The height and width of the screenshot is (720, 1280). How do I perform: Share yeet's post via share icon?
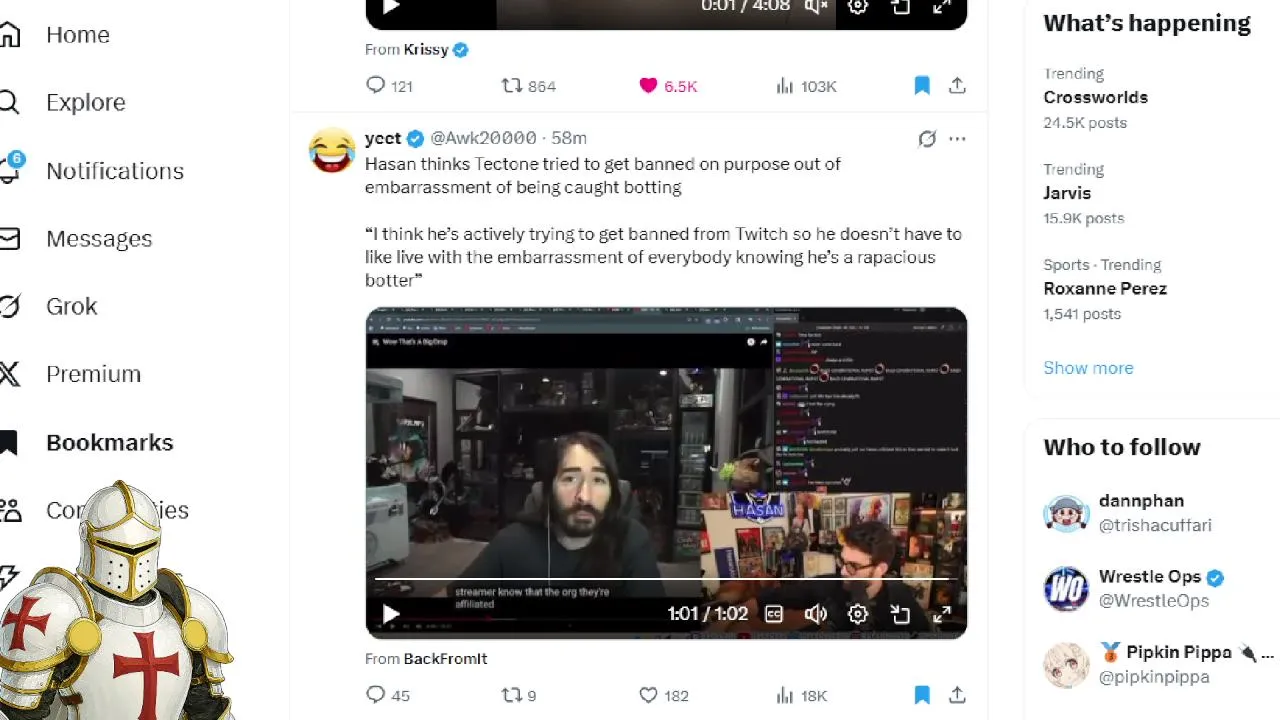click(957, 695)
